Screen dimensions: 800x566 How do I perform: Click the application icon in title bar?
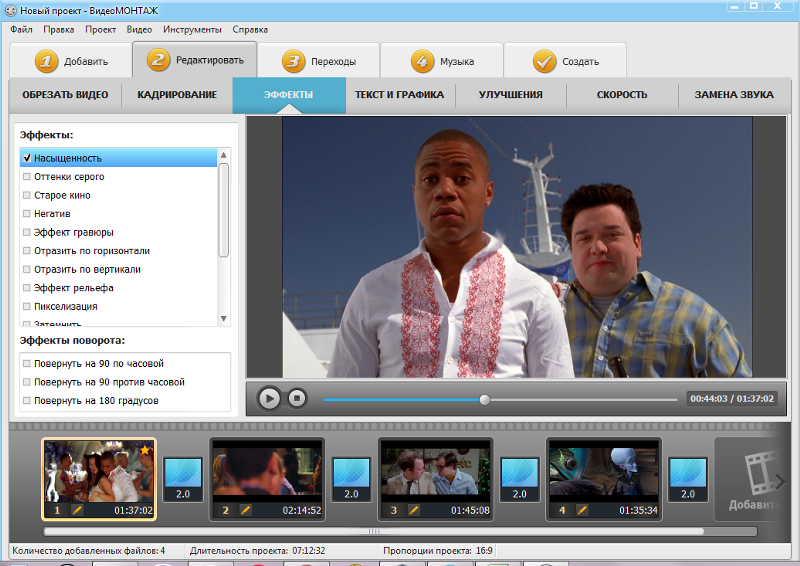coord(10,10)
